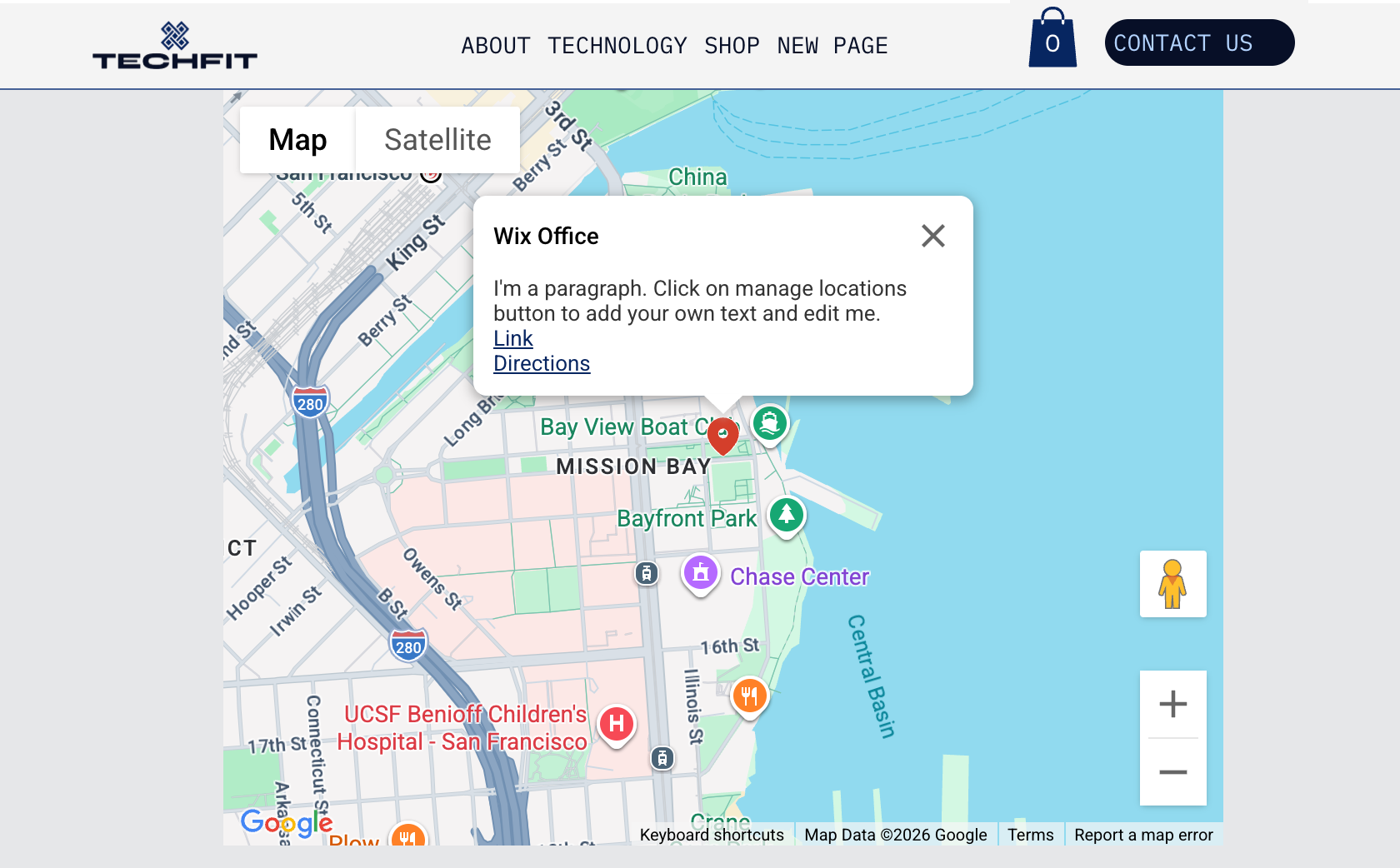Click the CONTACT US button
The image size is (1400, 868).
[1199, 42]
